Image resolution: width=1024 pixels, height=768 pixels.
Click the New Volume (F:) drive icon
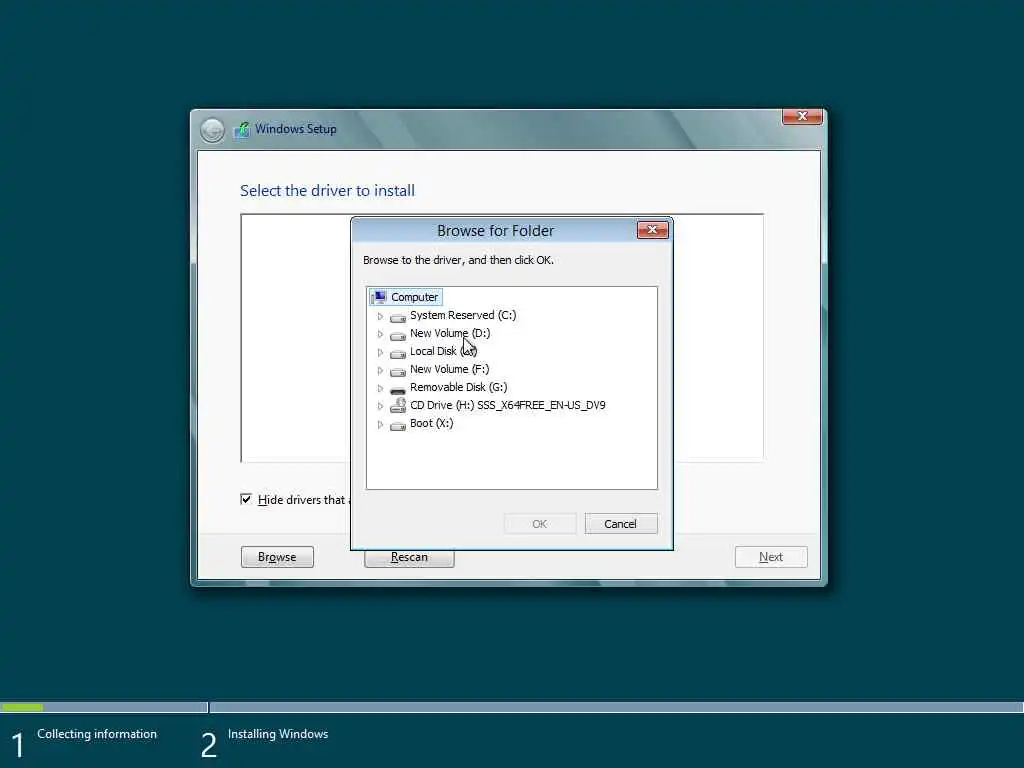(x=398, y=371)
